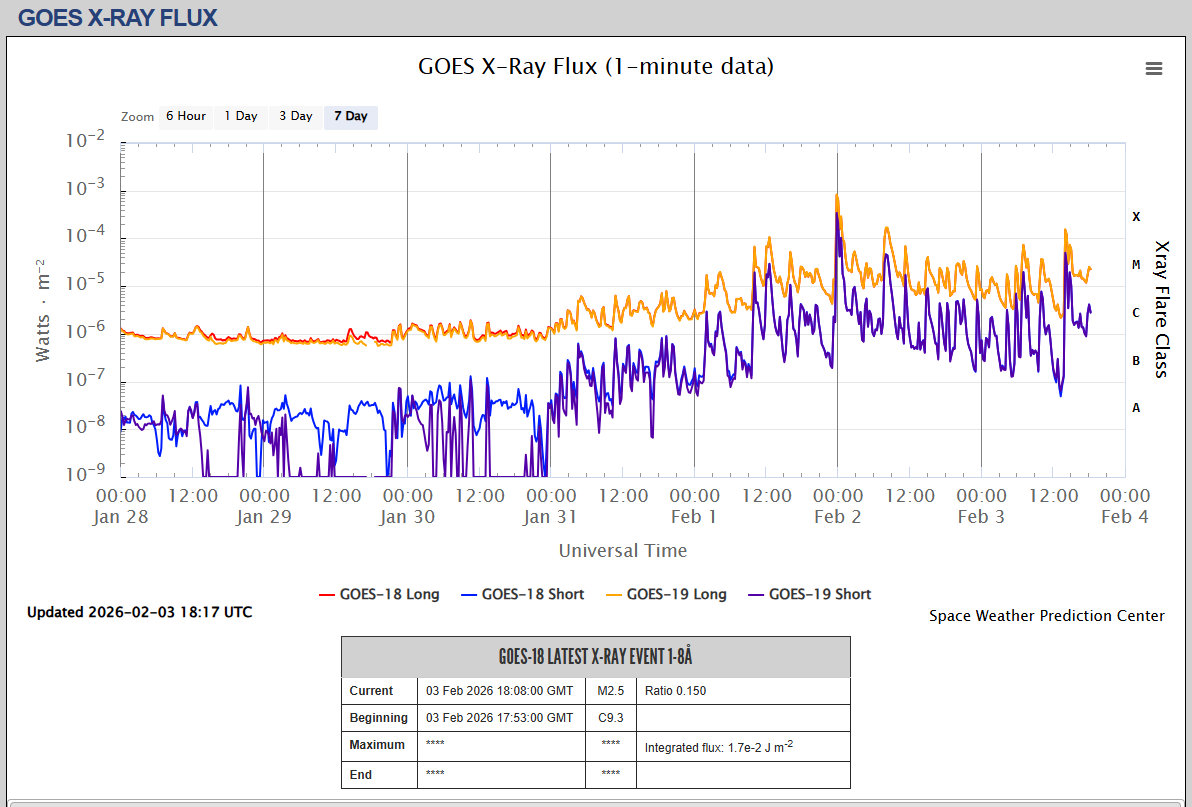The height and width of the screenshot is (807, 1192).
Task: Click the chart title GOES X-Ray Flux
Action: point(595,67)
